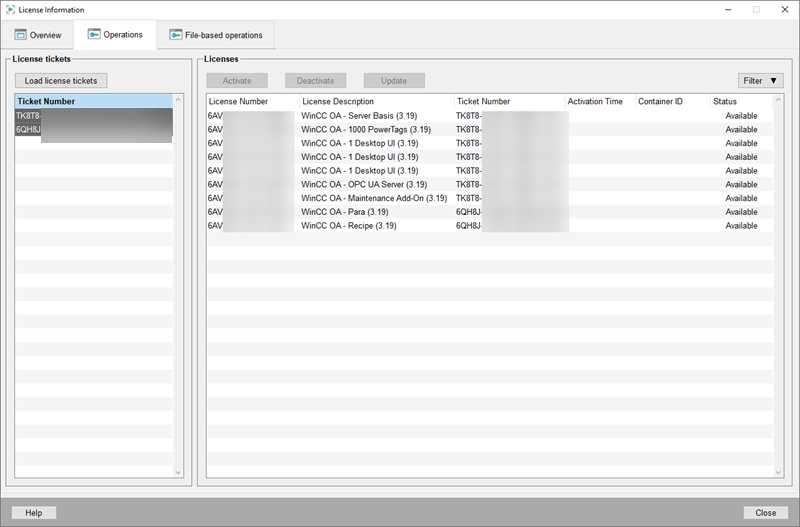The height and width of the screenshot is (527, 800).
Task: Click scroll down arrow in License tickets list
Action: coord(178,472)
